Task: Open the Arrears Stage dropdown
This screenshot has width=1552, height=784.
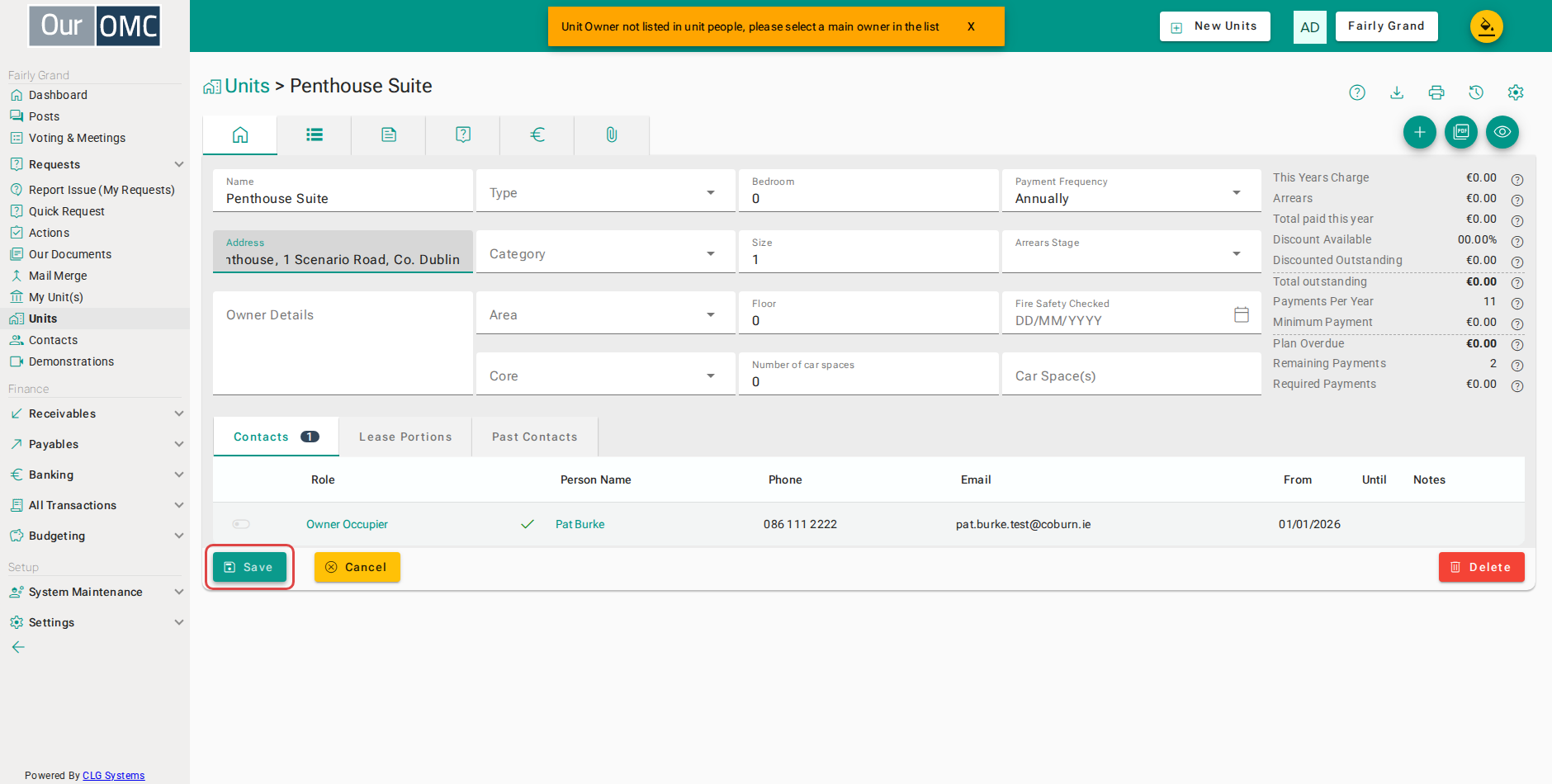Action: 1132,253
